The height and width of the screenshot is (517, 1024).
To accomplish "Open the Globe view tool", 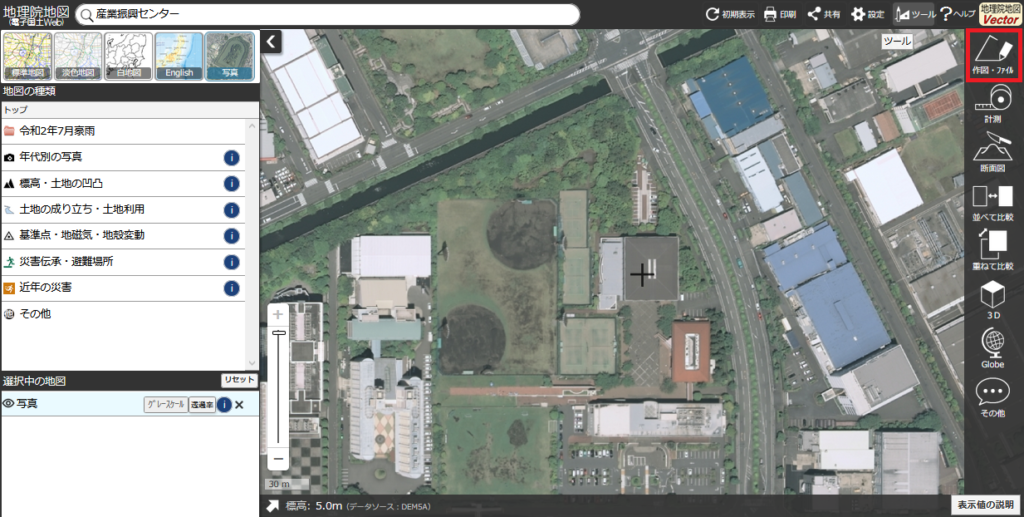I will point(993,348).
